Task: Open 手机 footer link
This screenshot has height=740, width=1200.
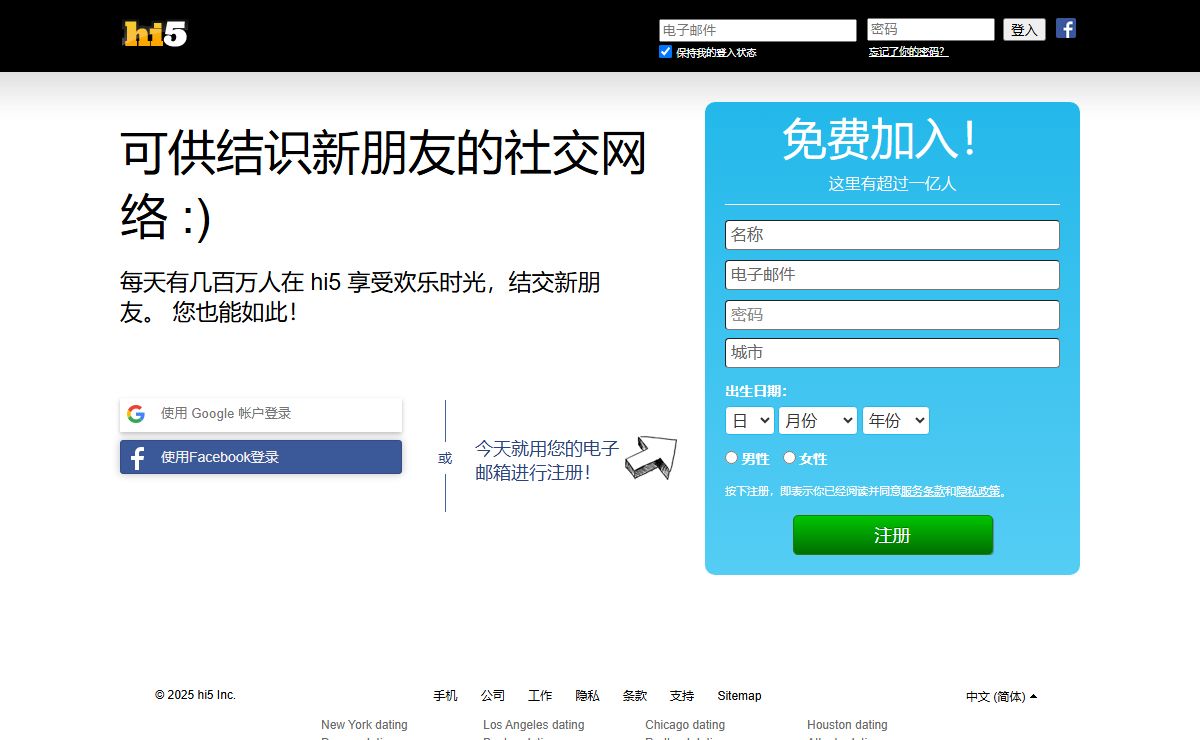Action: click(x=445, y=696)
